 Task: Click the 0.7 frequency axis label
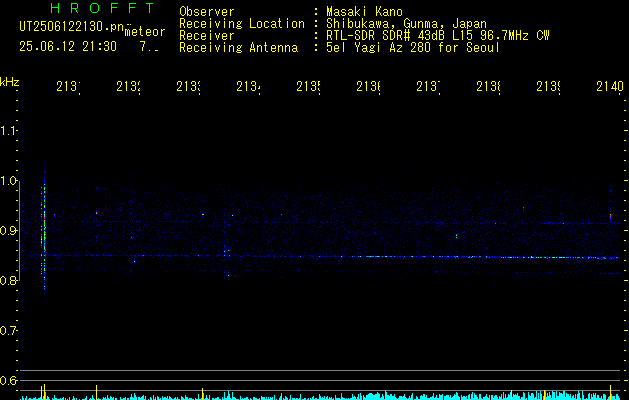(8, 330)
